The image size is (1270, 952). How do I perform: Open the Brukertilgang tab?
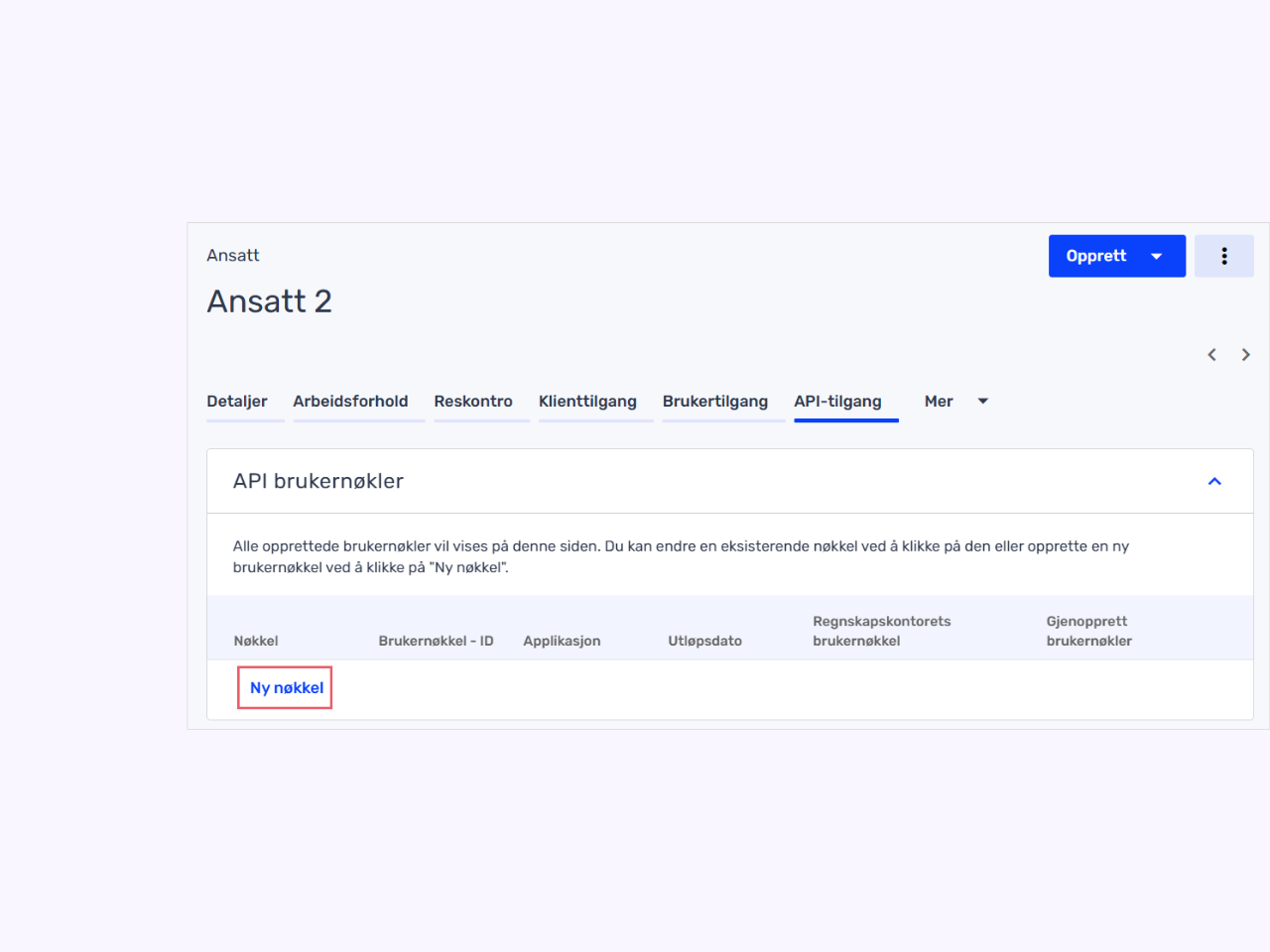[x=715, y=402]
